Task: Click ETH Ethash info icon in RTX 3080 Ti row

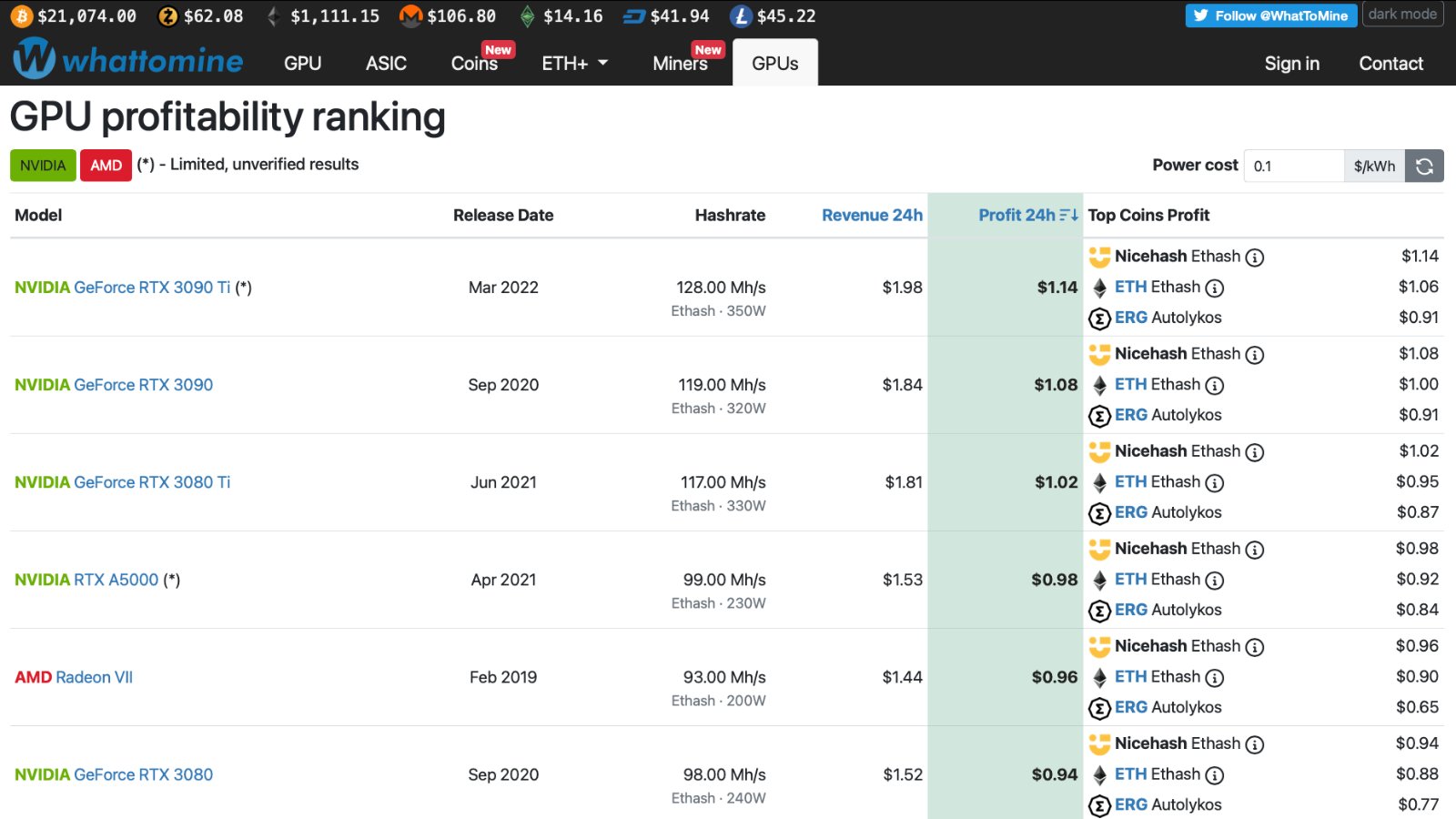Action: [x=1215, y=483]
